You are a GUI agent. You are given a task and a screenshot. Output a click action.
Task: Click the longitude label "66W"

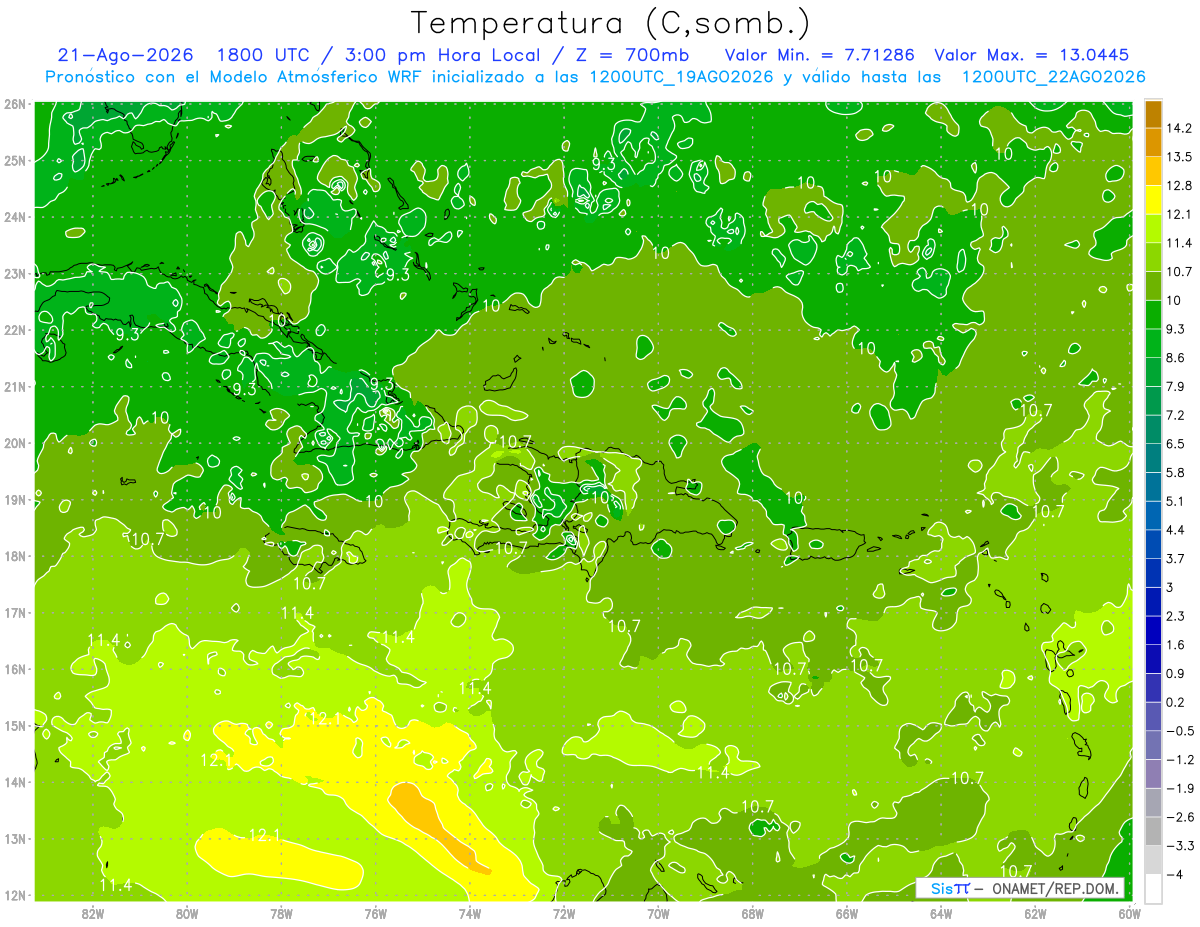(x=846, y=913)
